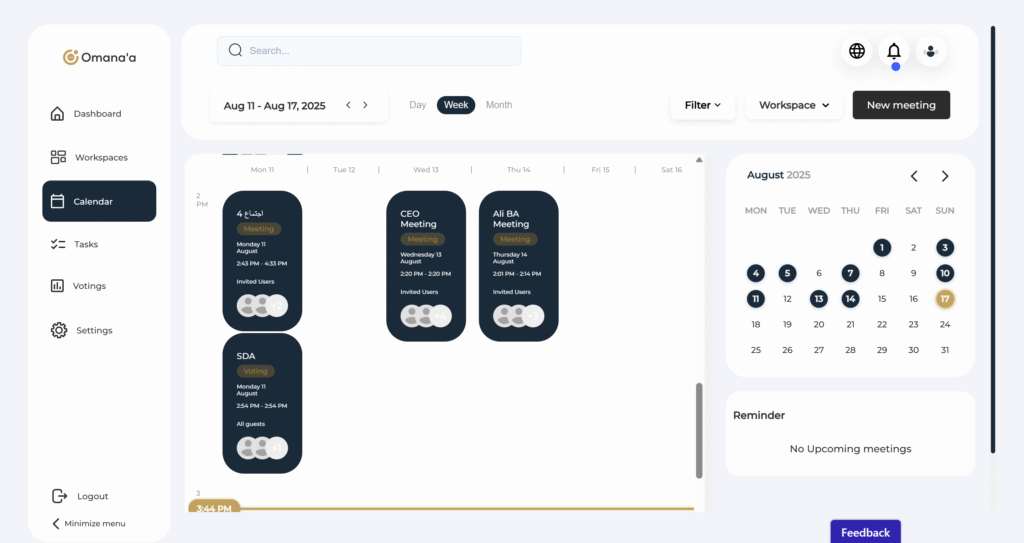Click the search input field
Image resolution: width=1024 pixels, height=543 pixels.
(x=369, y=51)
